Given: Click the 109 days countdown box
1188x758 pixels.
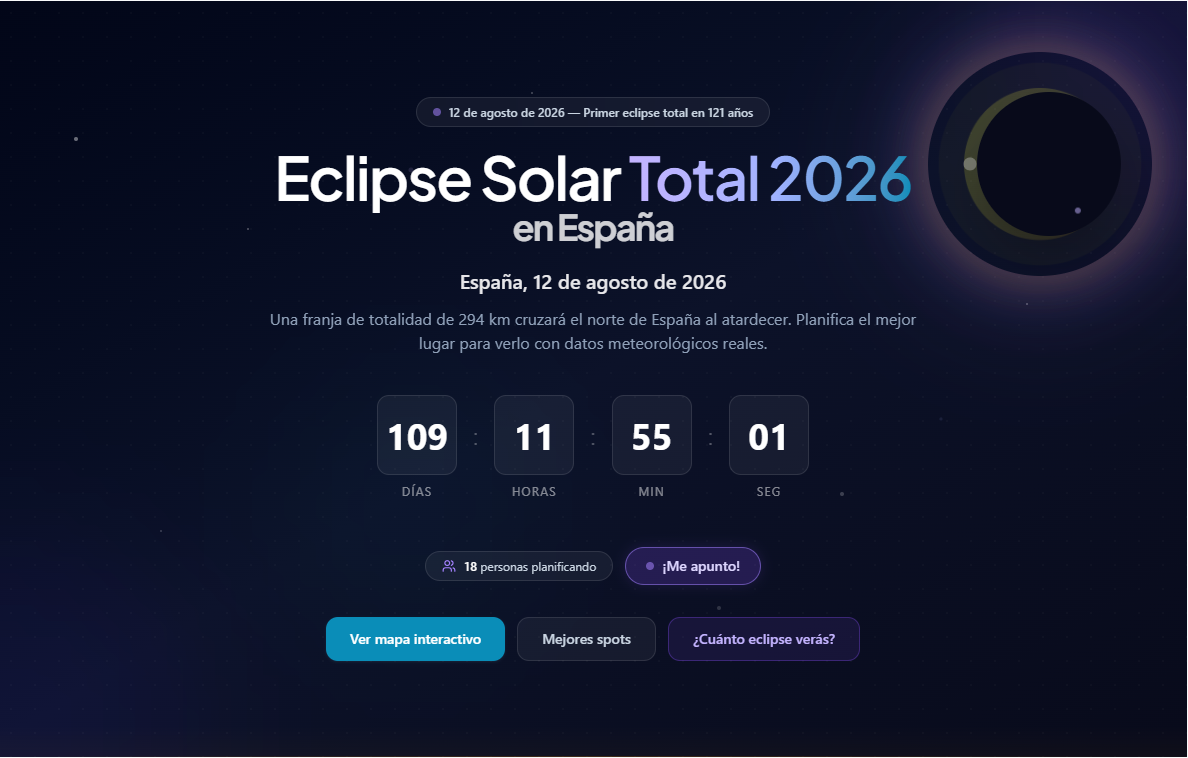Looking at the screenshot, I should (416, 435).
